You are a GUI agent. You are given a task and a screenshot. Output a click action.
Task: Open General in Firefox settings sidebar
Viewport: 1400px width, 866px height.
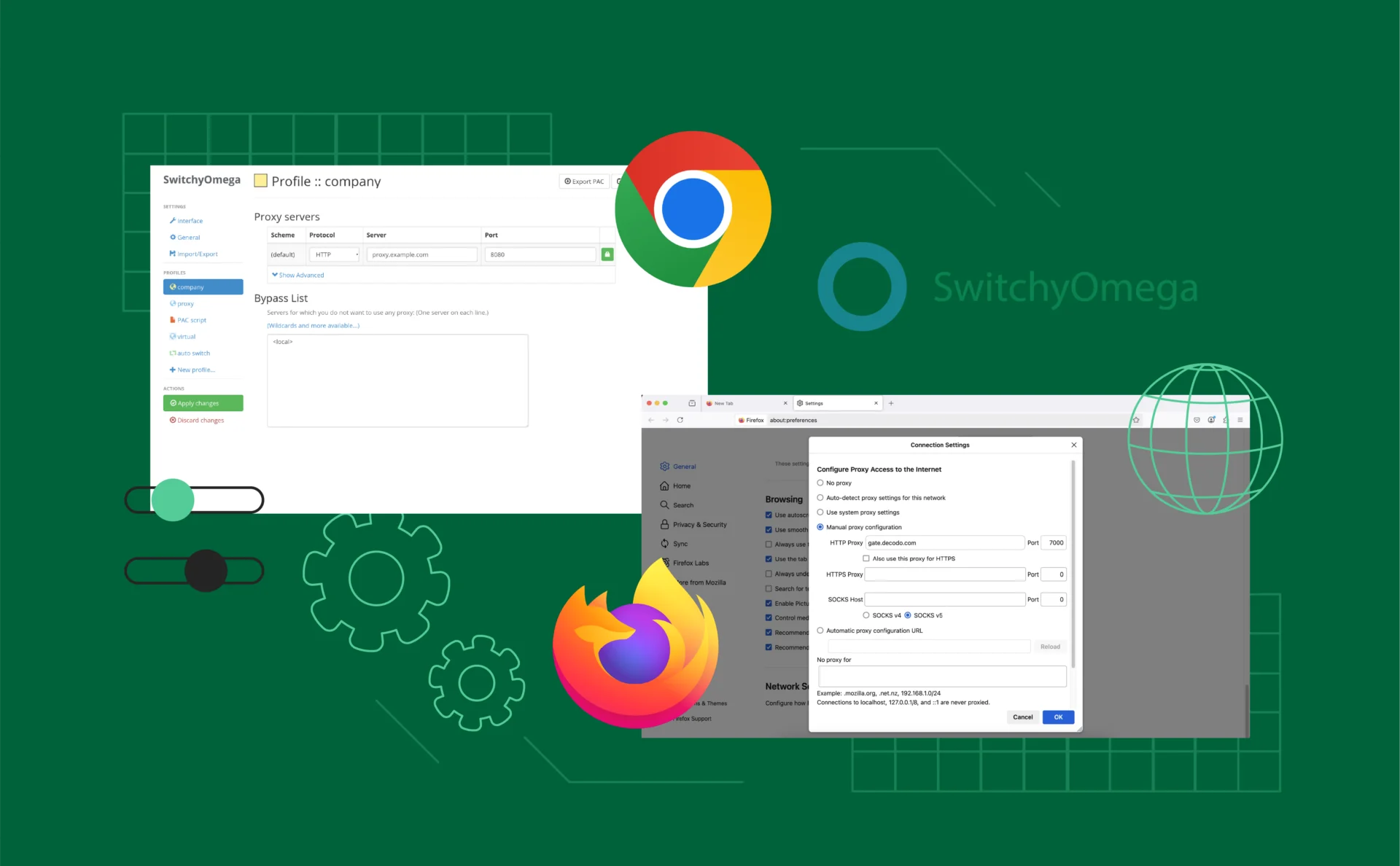coord(678,467)
